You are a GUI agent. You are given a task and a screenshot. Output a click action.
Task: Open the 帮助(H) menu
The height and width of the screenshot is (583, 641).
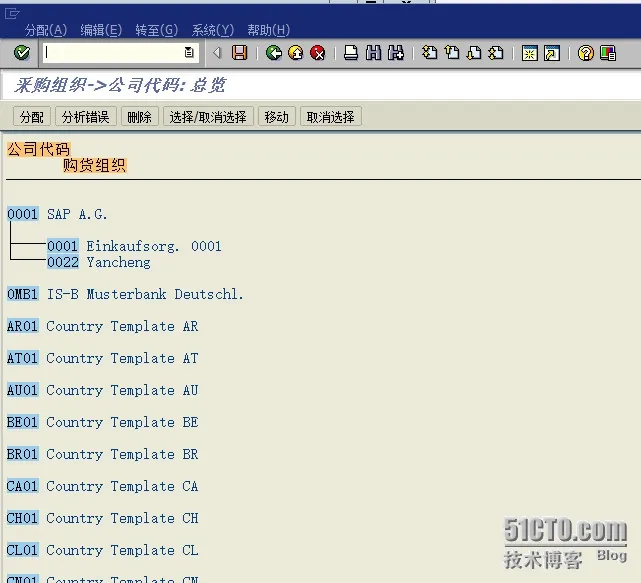269,30
